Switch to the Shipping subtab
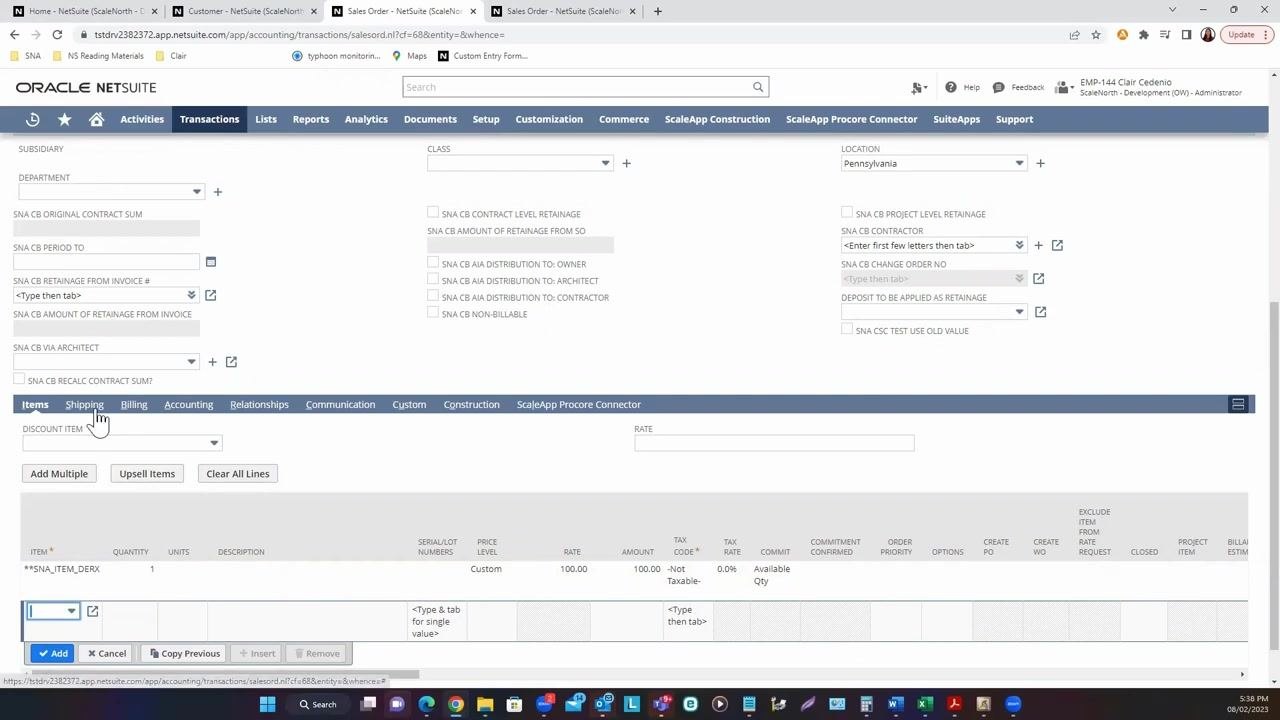 84,404
